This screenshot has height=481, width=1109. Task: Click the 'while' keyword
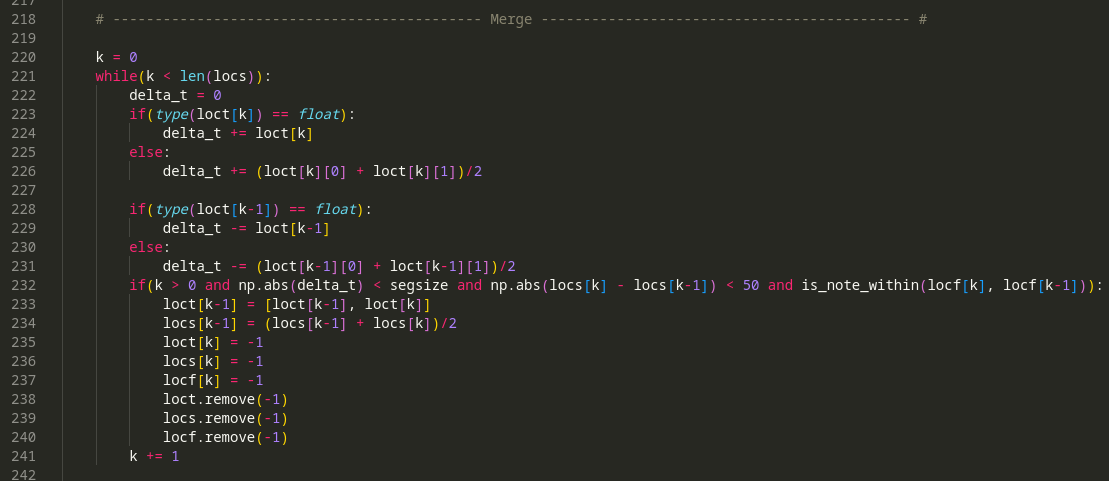pos(116,76)
